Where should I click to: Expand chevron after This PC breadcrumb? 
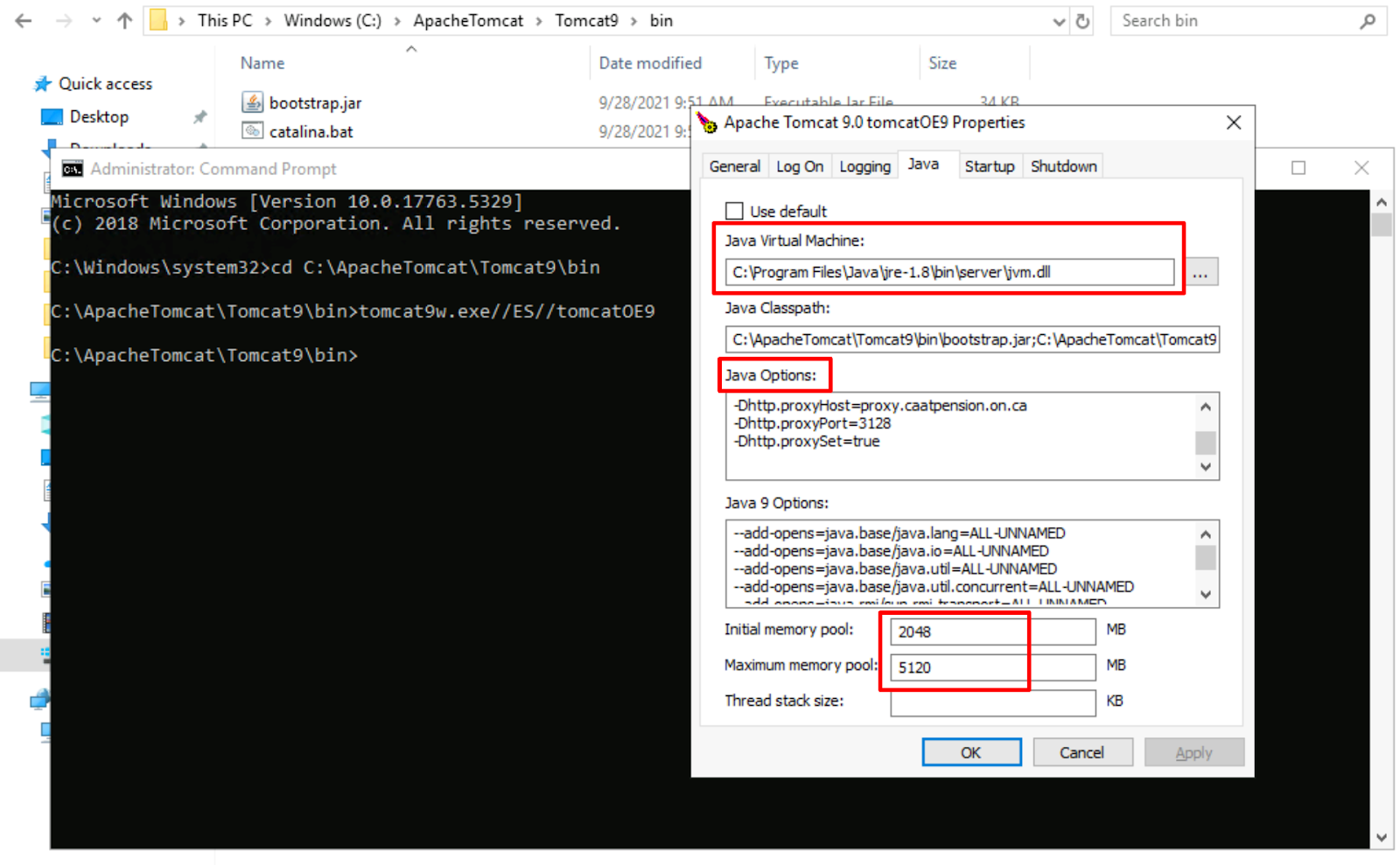(268, 21)
